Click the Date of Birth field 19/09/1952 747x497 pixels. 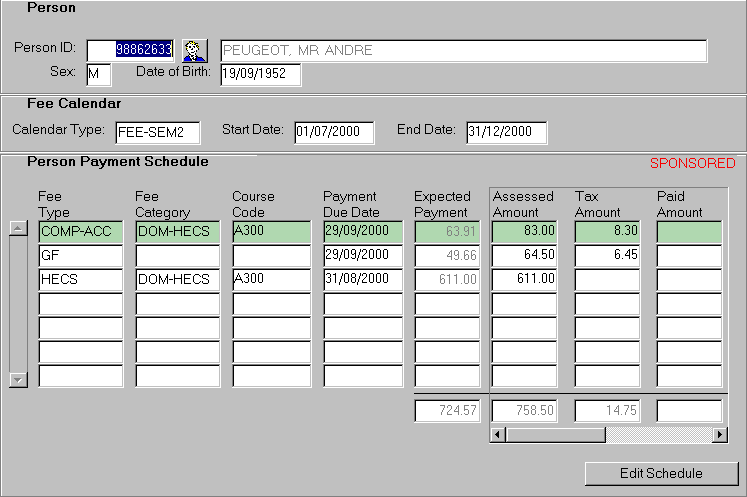[260, 75]
